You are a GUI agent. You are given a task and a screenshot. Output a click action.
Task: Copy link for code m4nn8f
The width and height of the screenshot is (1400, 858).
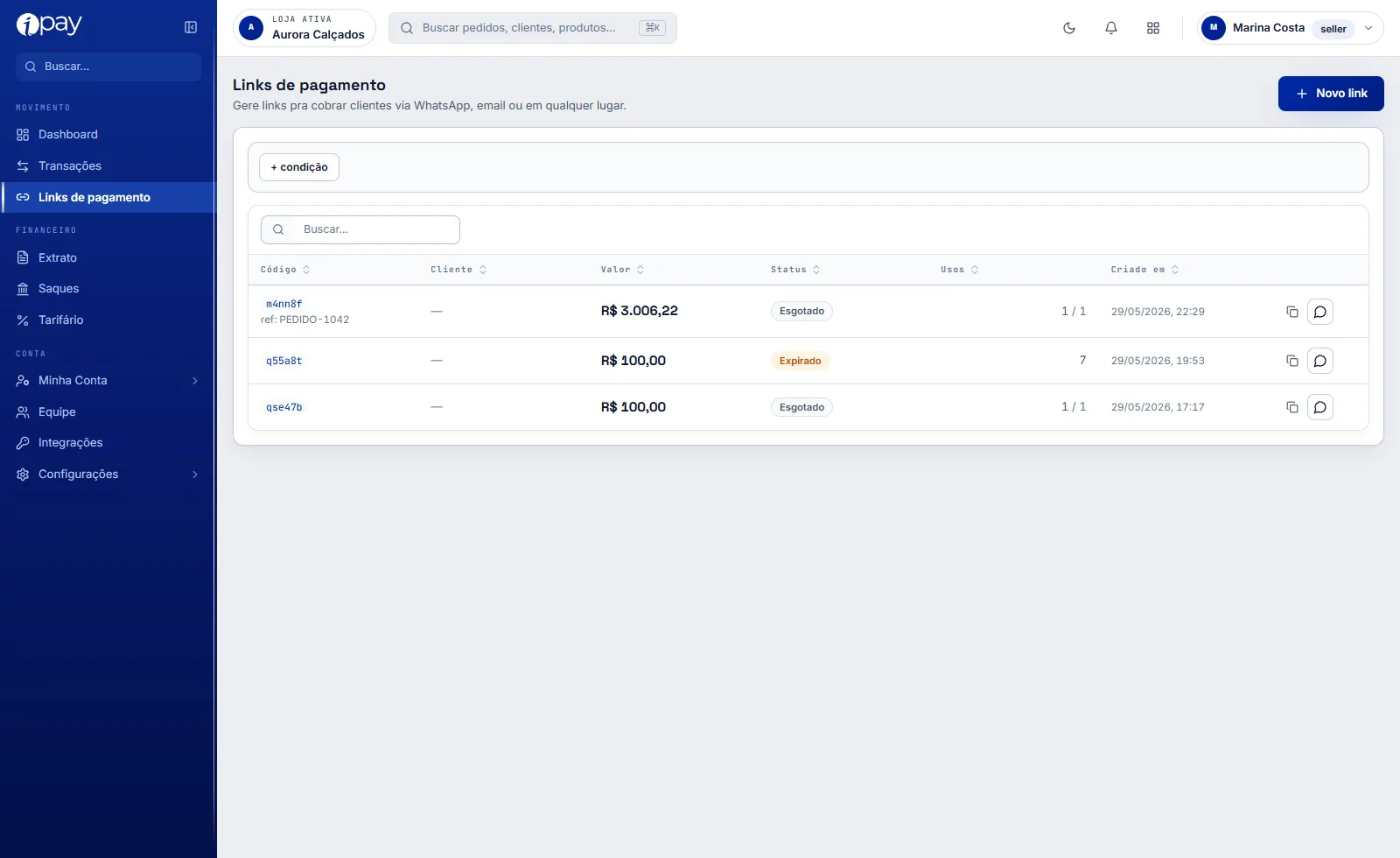1292,312
